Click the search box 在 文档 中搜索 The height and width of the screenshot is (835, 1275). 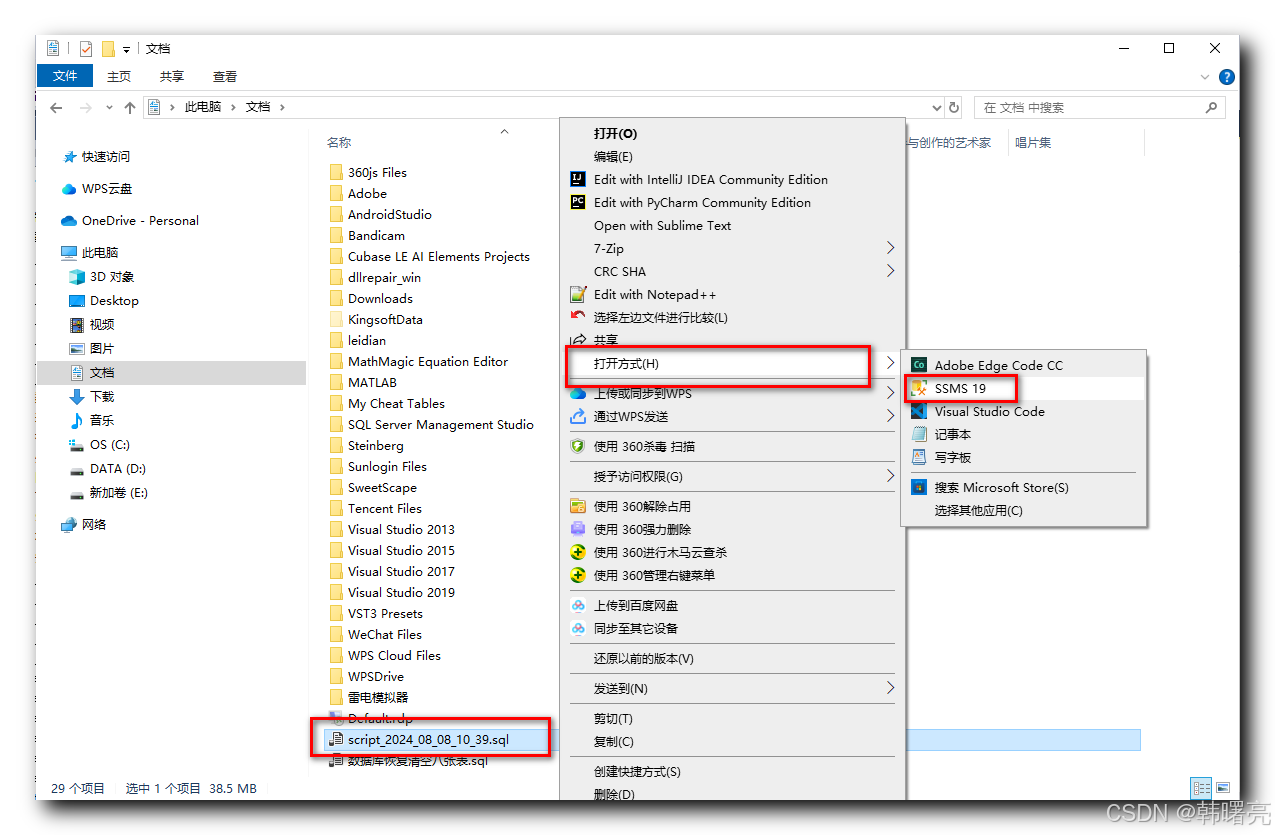click(x=1100, y=107)
